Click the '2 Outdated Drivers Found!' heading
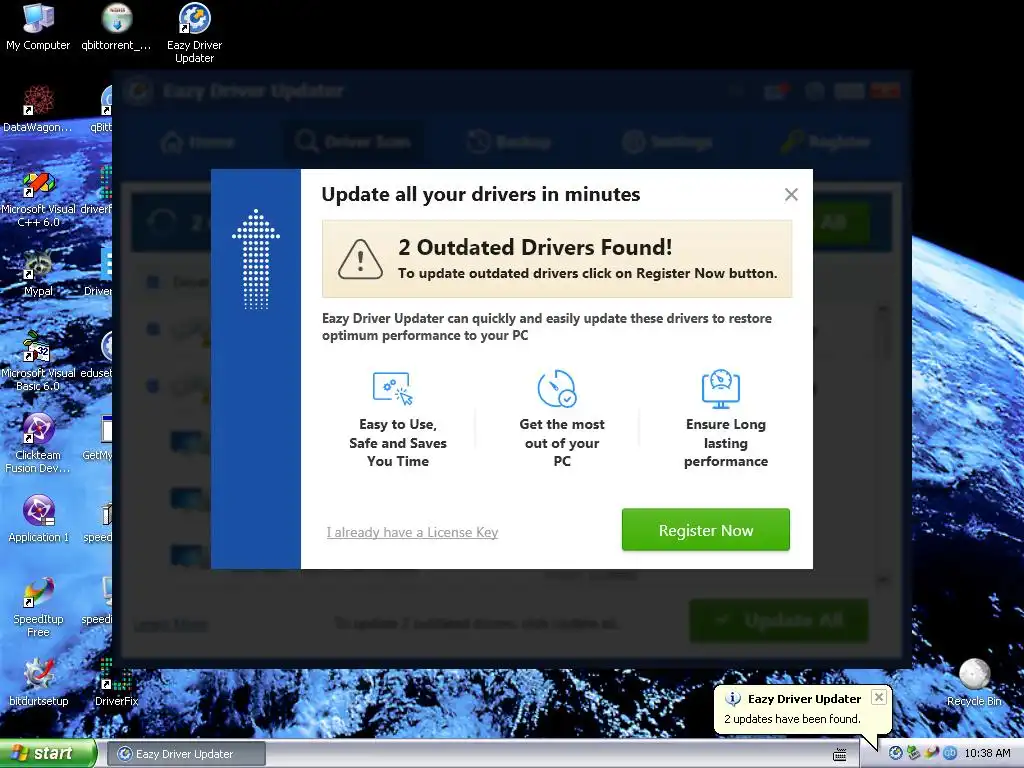Viewport: 1024px width, 768px height. point(535,248)
